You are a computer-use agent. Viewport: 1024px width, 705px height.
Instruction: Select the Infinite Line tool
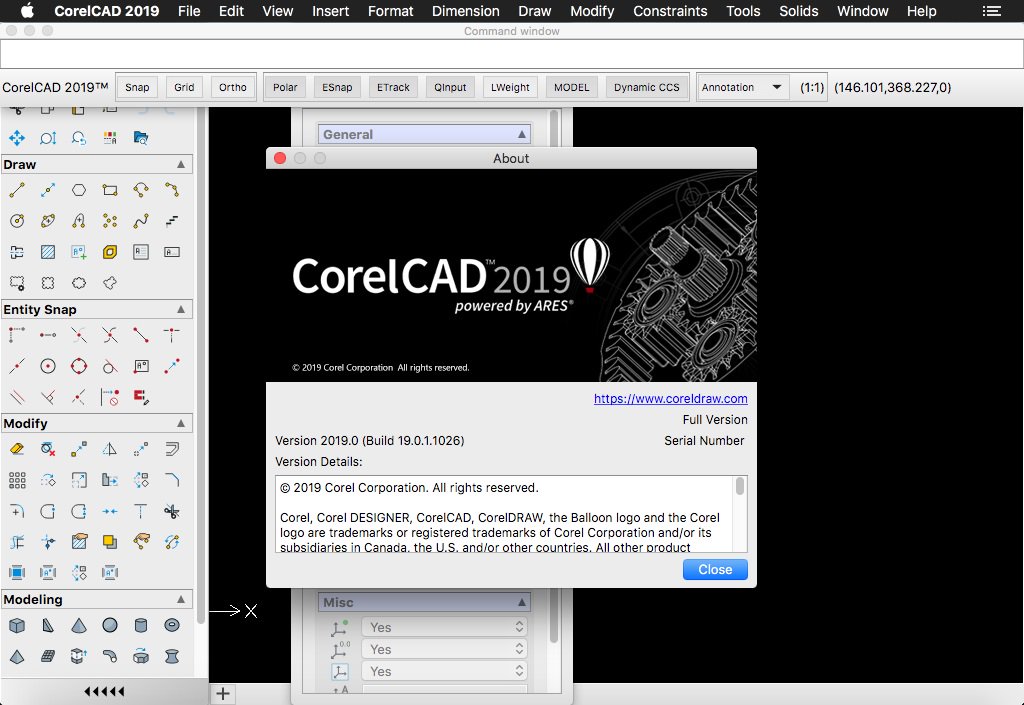click(48, 190)
